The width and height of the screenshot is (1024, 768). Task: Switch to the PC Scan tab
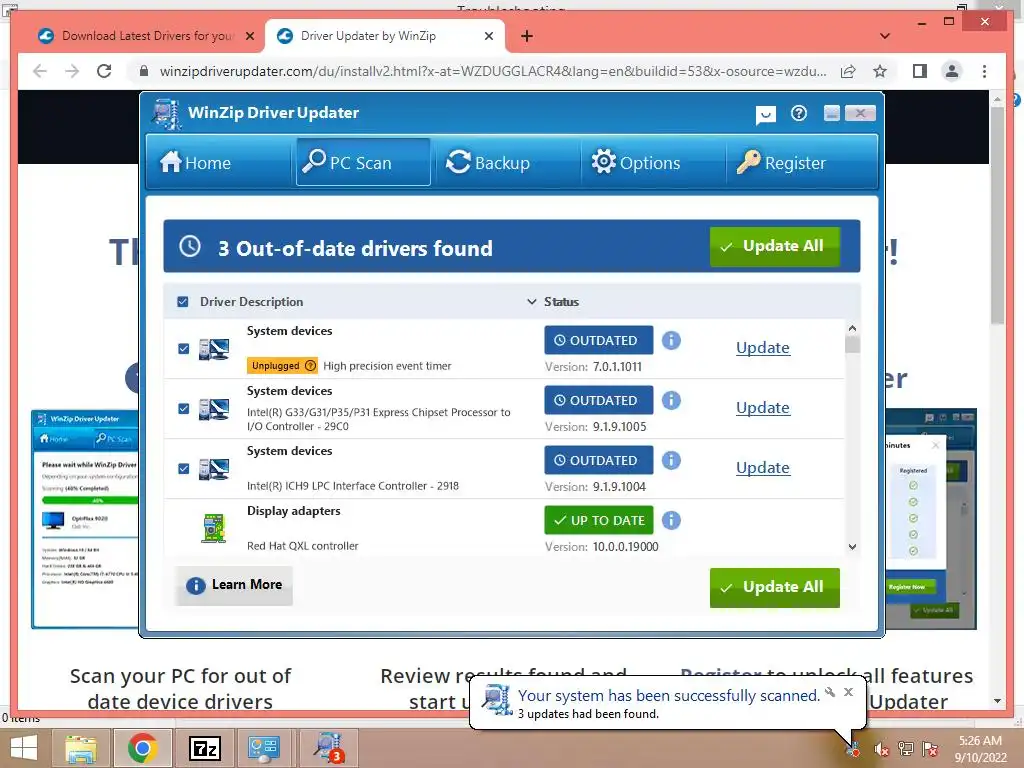click(x=363, y=162)
